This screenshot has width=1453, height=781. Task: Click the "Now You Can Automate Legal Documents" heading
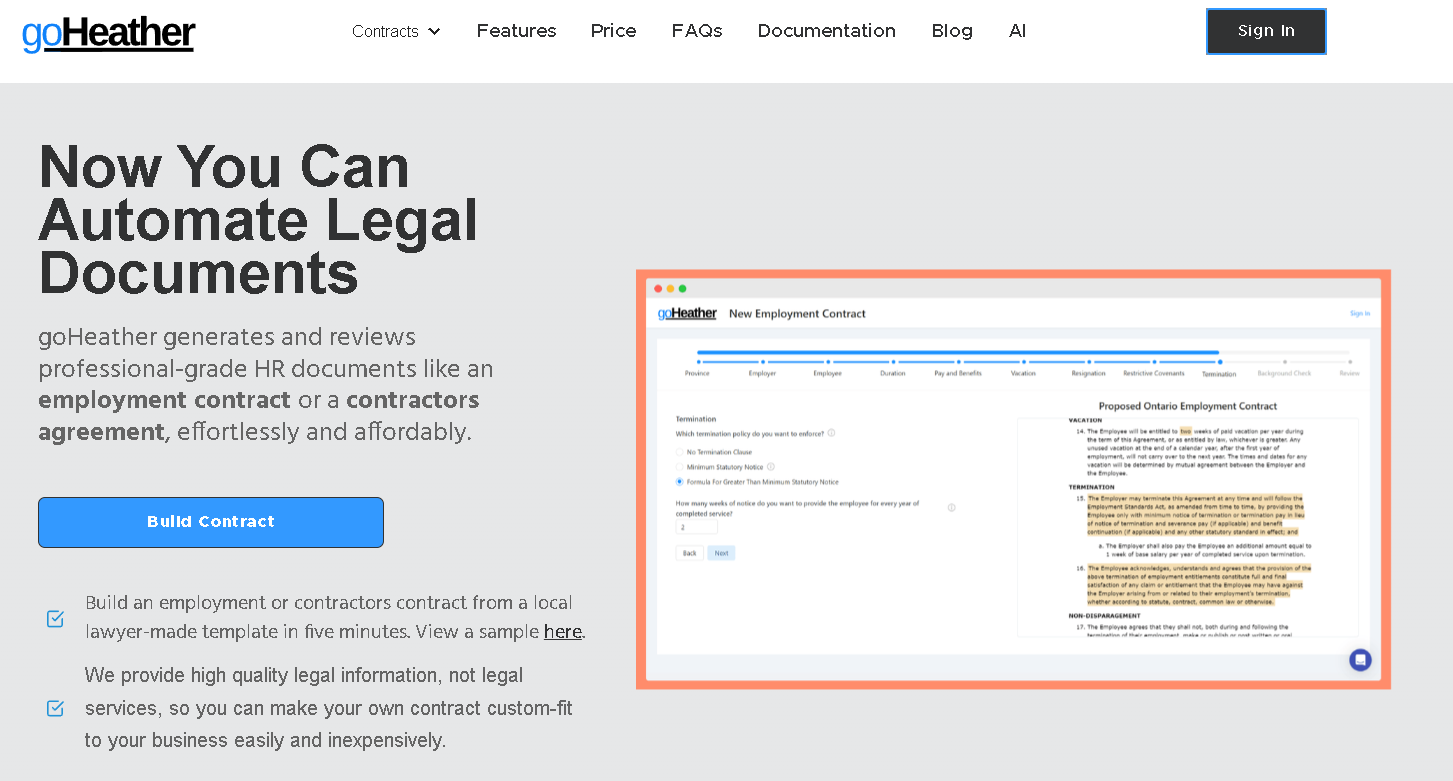[258, 219]
